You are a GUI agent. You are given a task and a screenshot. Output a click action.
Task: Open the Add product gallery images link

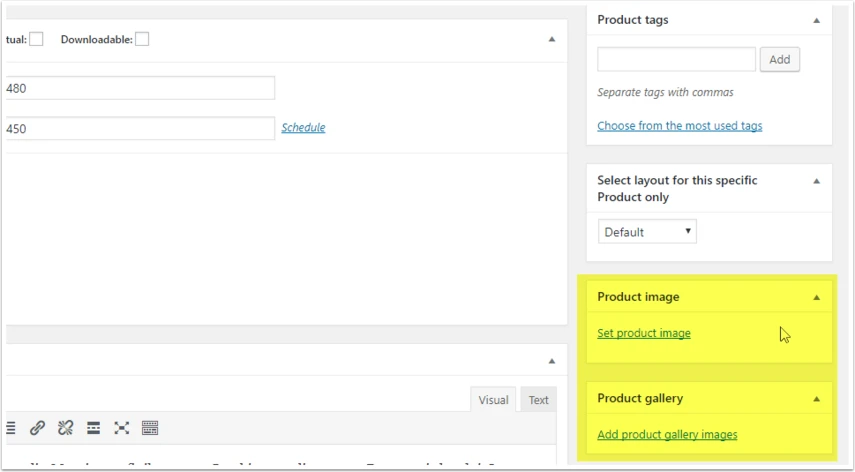click(667, 434)
